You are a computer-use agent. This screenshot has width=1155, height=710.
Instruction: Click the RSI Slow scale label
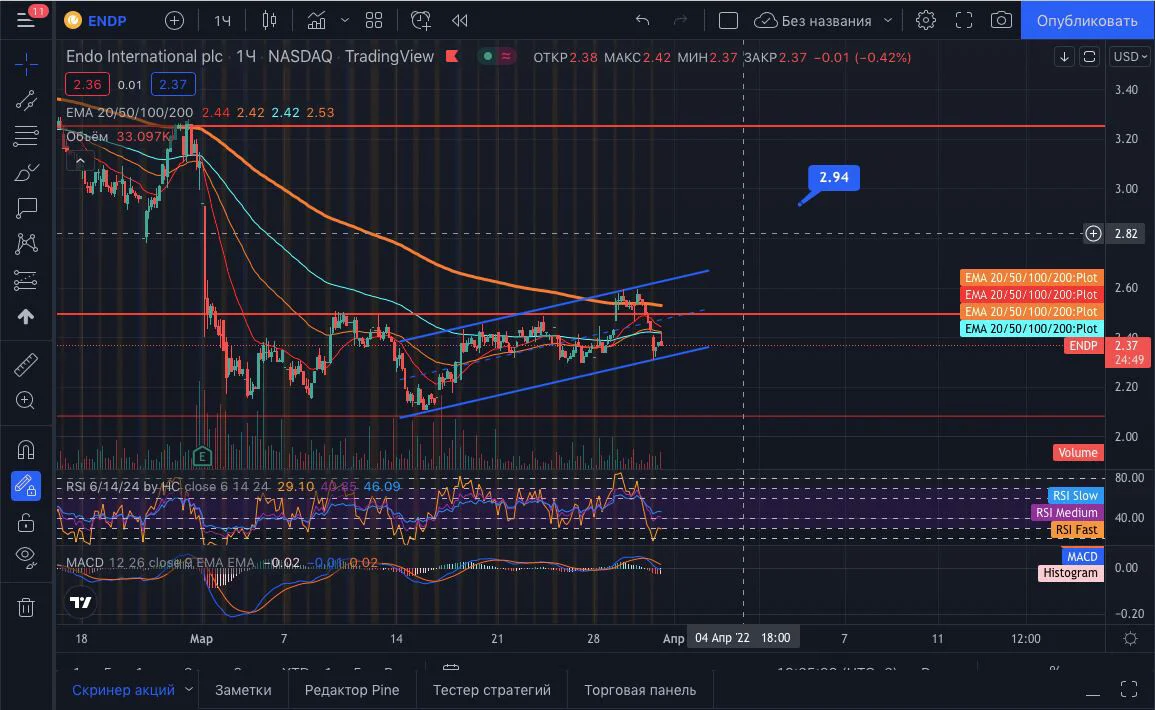(x=1075, y=496)
